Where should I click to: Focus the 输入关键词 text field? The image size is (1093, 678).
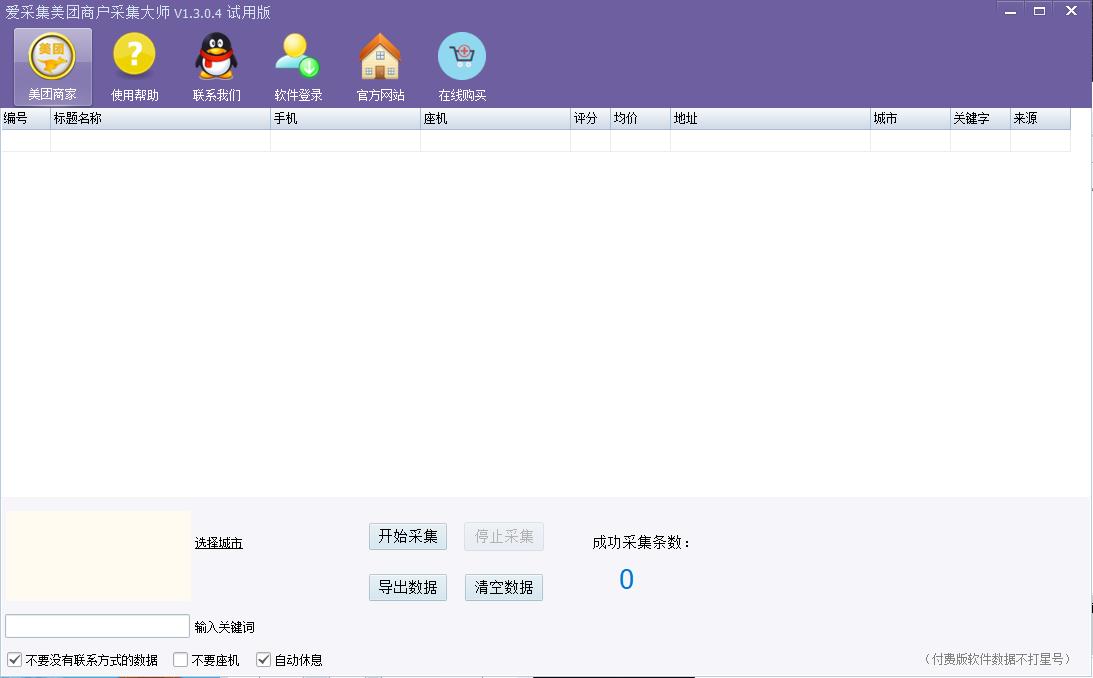98,626
